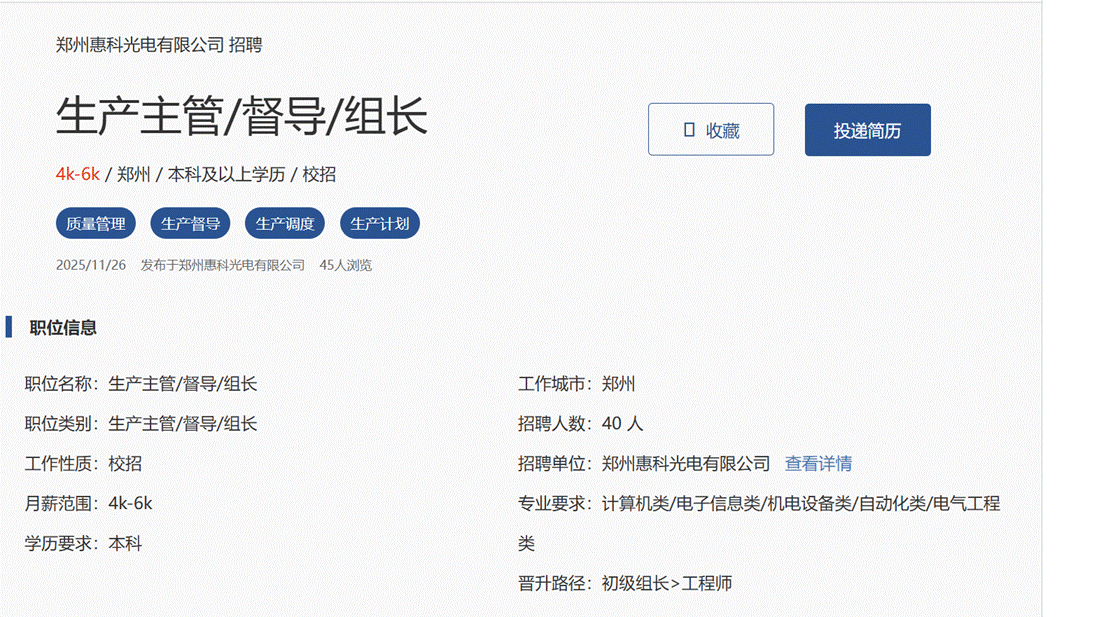Click the 学历要求 本科 field
Viewport: 1106px width, 617px height.
[83, 544]
